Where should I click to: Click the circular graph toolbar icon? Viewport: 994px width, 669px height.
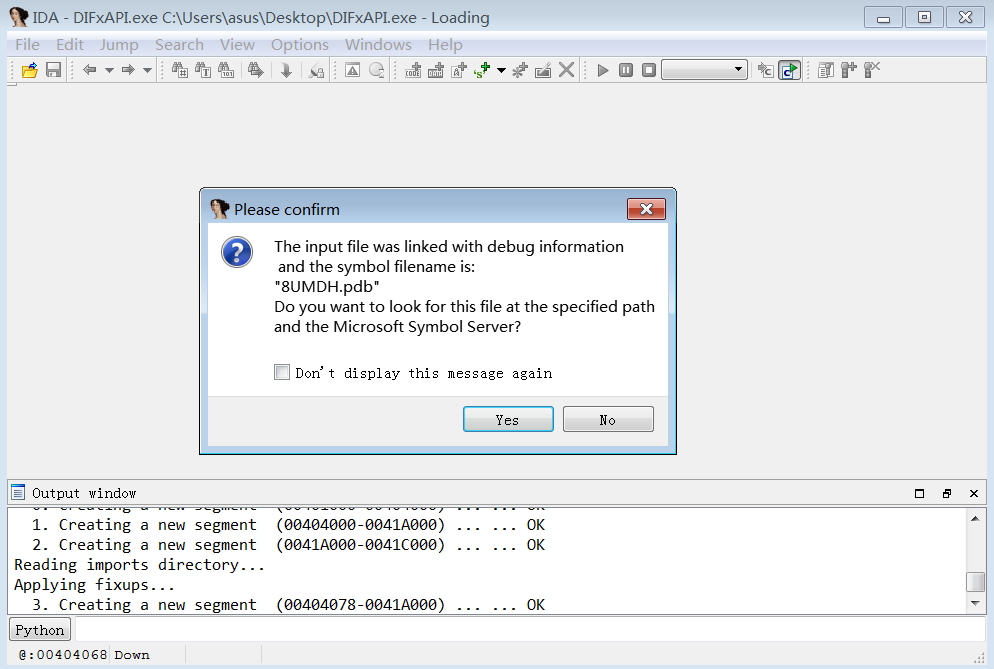[x=377, y=70]
